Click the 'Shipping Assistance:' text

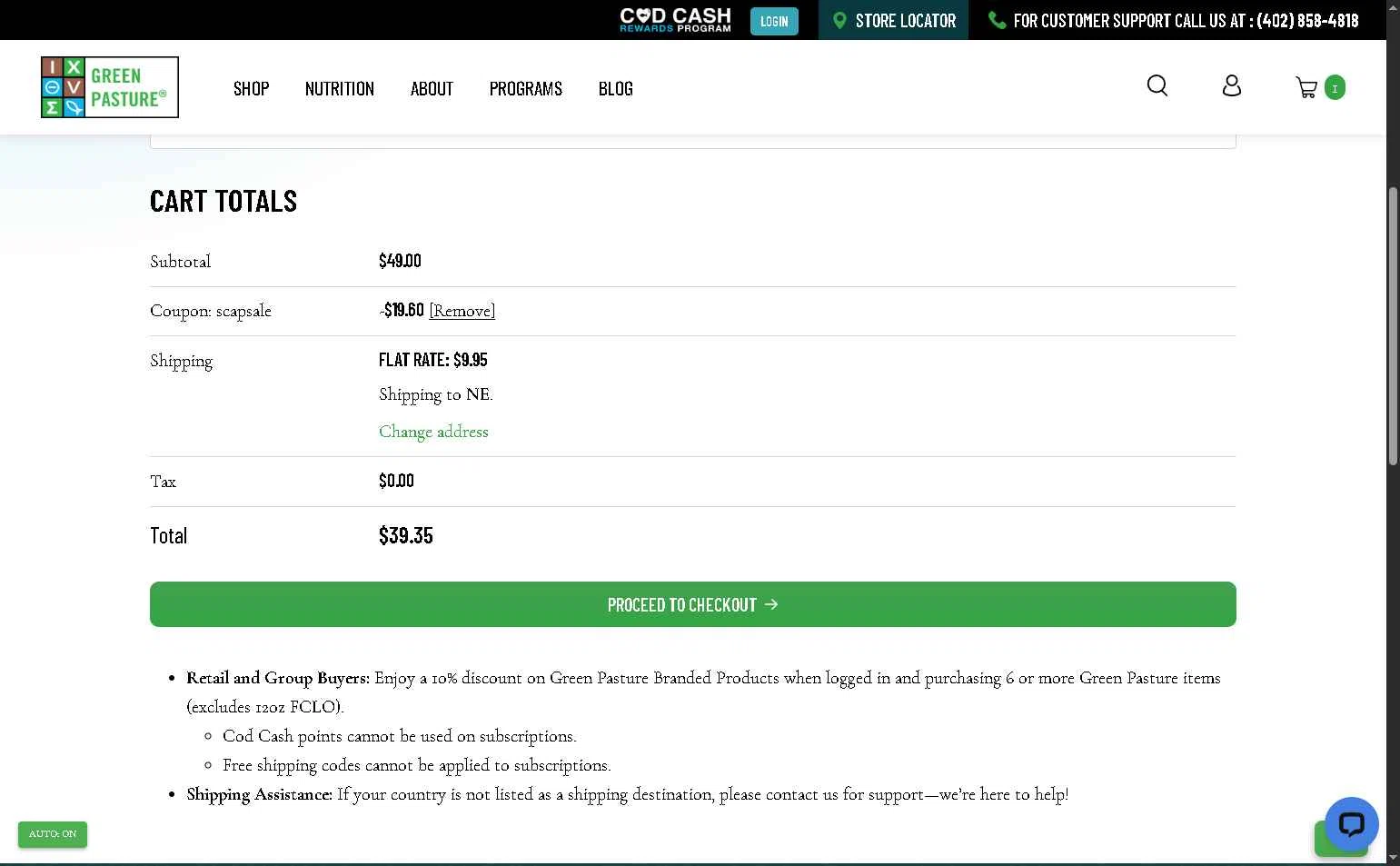point(260,794)
